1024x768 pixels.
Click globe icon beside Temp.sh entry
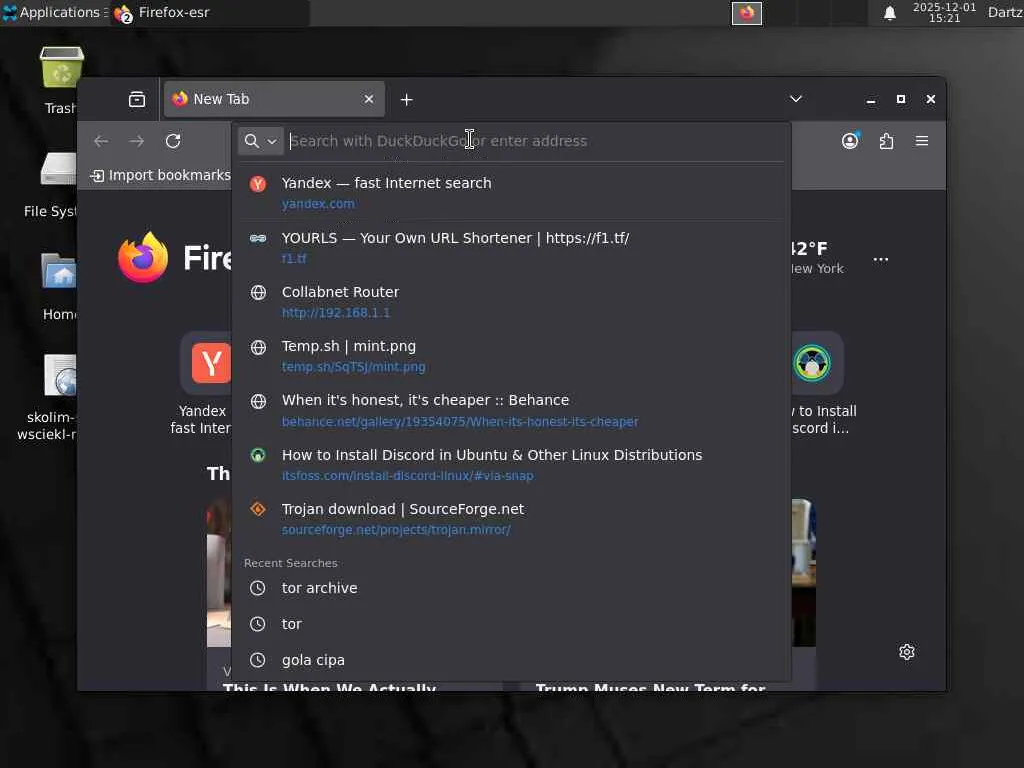pos(258,347)
